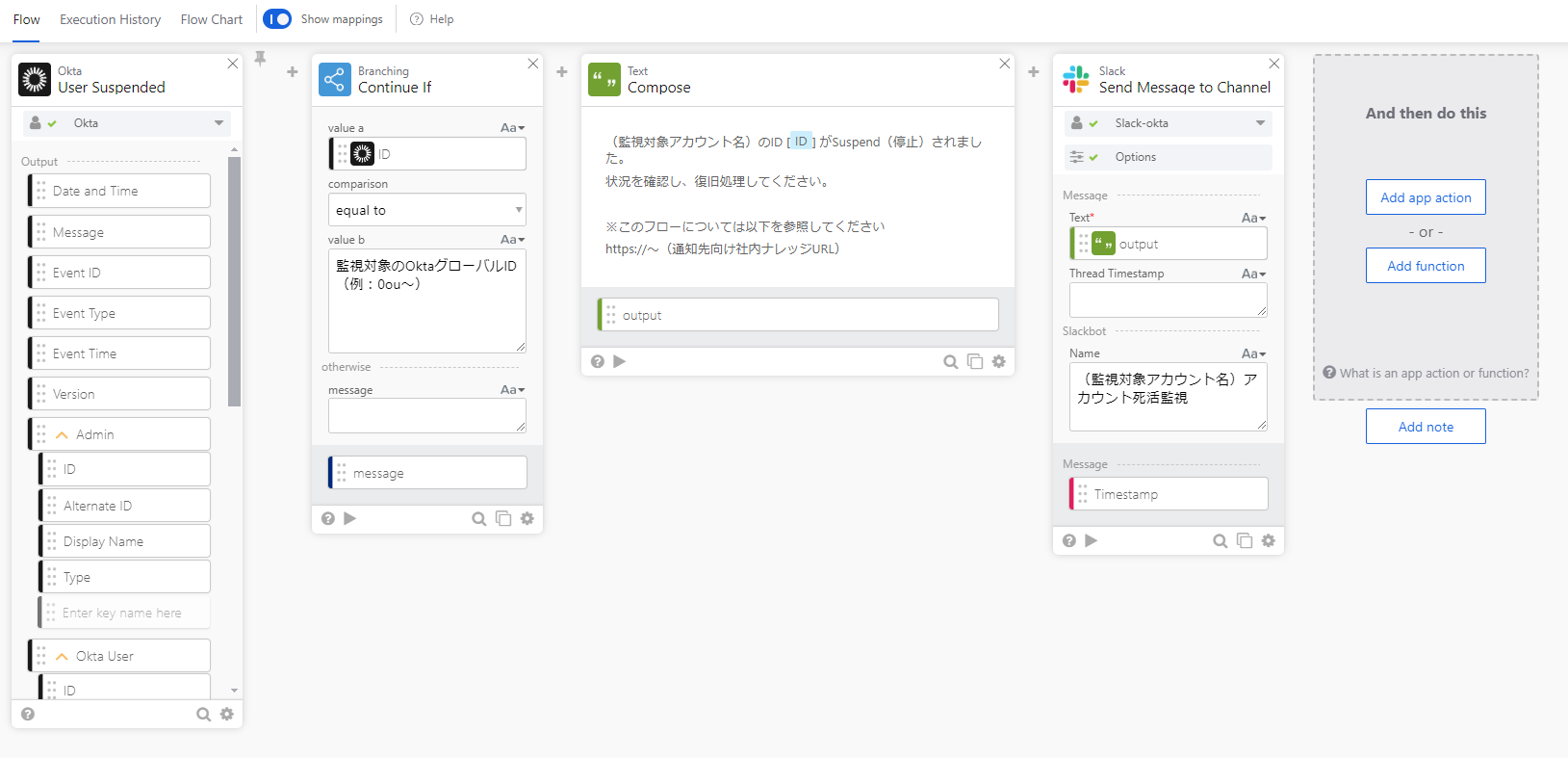1568x758 pixels.
Task: Click the Thread Timestamp input field
Action: tap(1169, 301)
